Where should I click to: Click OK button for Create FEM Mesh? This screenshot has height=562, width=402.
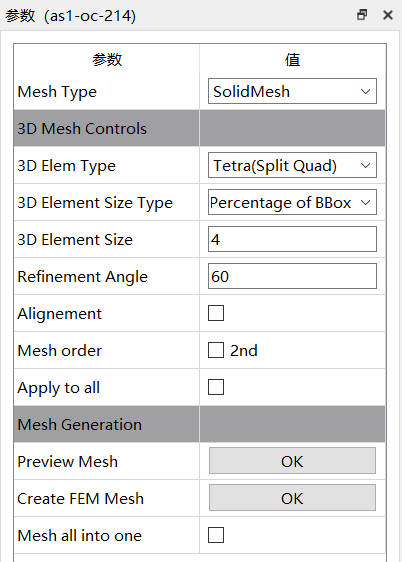[292, 498]
